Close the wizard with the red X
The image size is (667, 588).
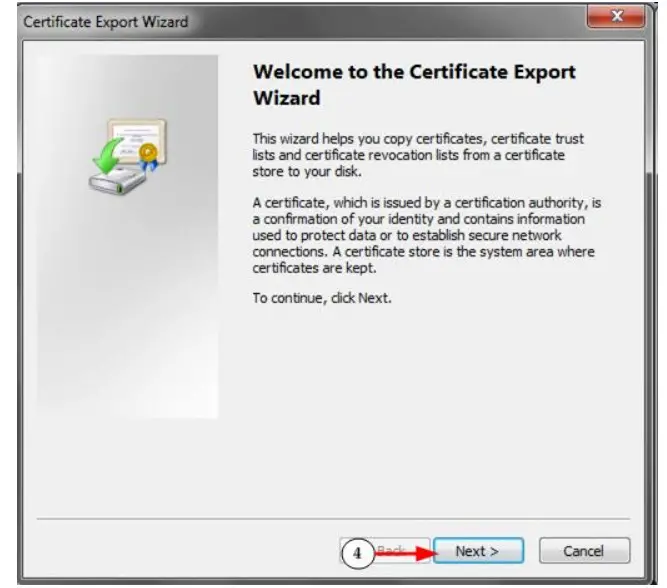coord(616,16)
